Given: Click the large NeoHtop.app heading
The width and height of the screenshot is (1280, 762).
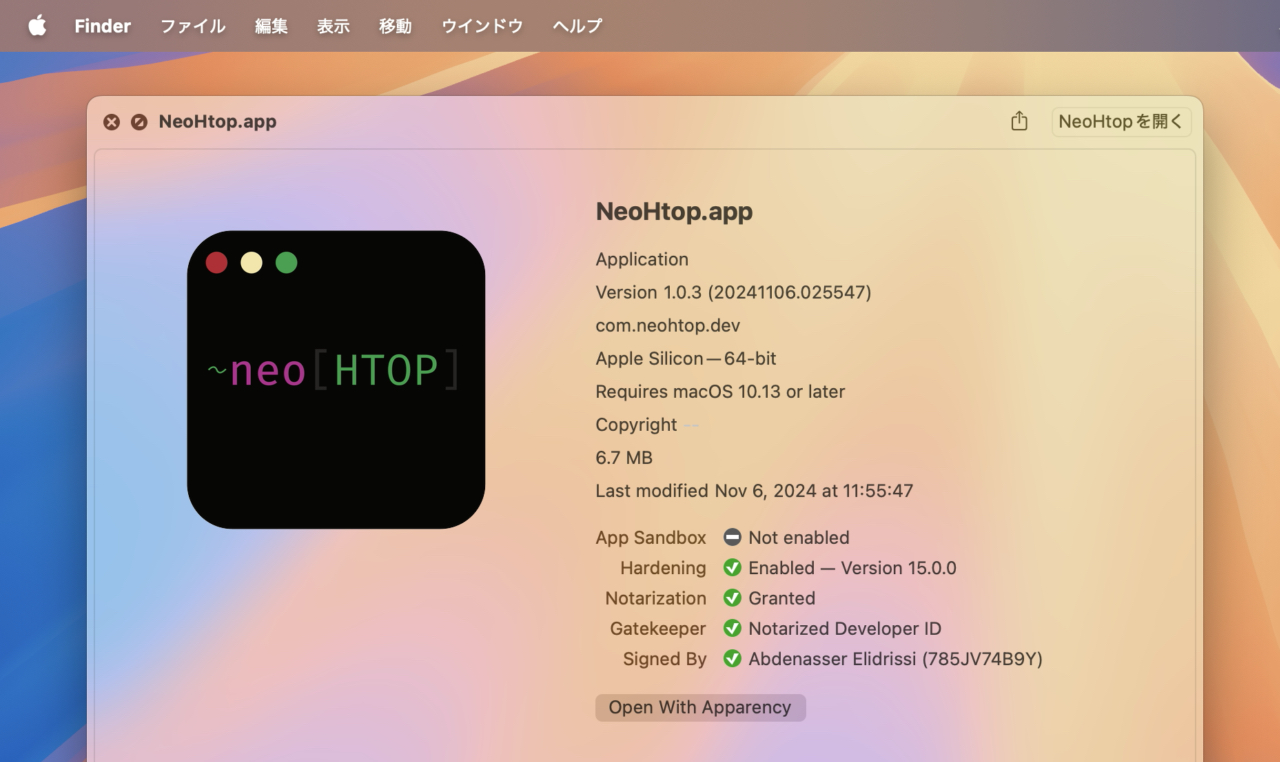Looking at the screenshot, I should pyautogui.click(x=674, y=211).
